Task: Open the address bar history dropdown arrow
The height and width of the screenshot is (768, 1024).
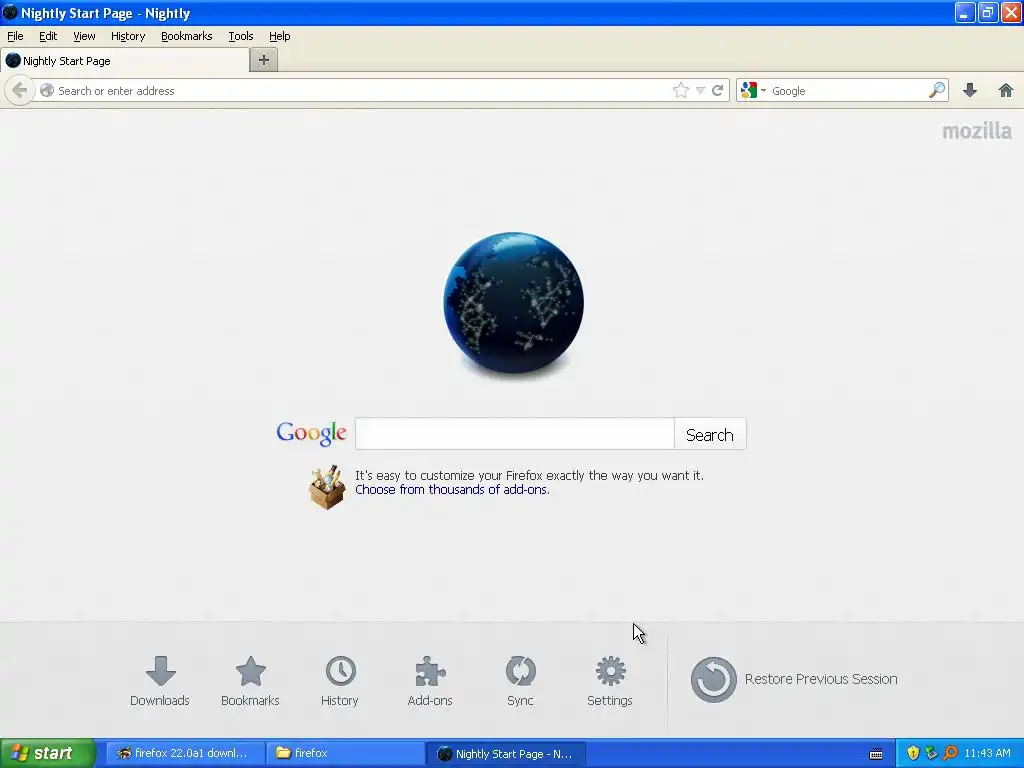Action: pyautogui.click(x=700, y=91)
